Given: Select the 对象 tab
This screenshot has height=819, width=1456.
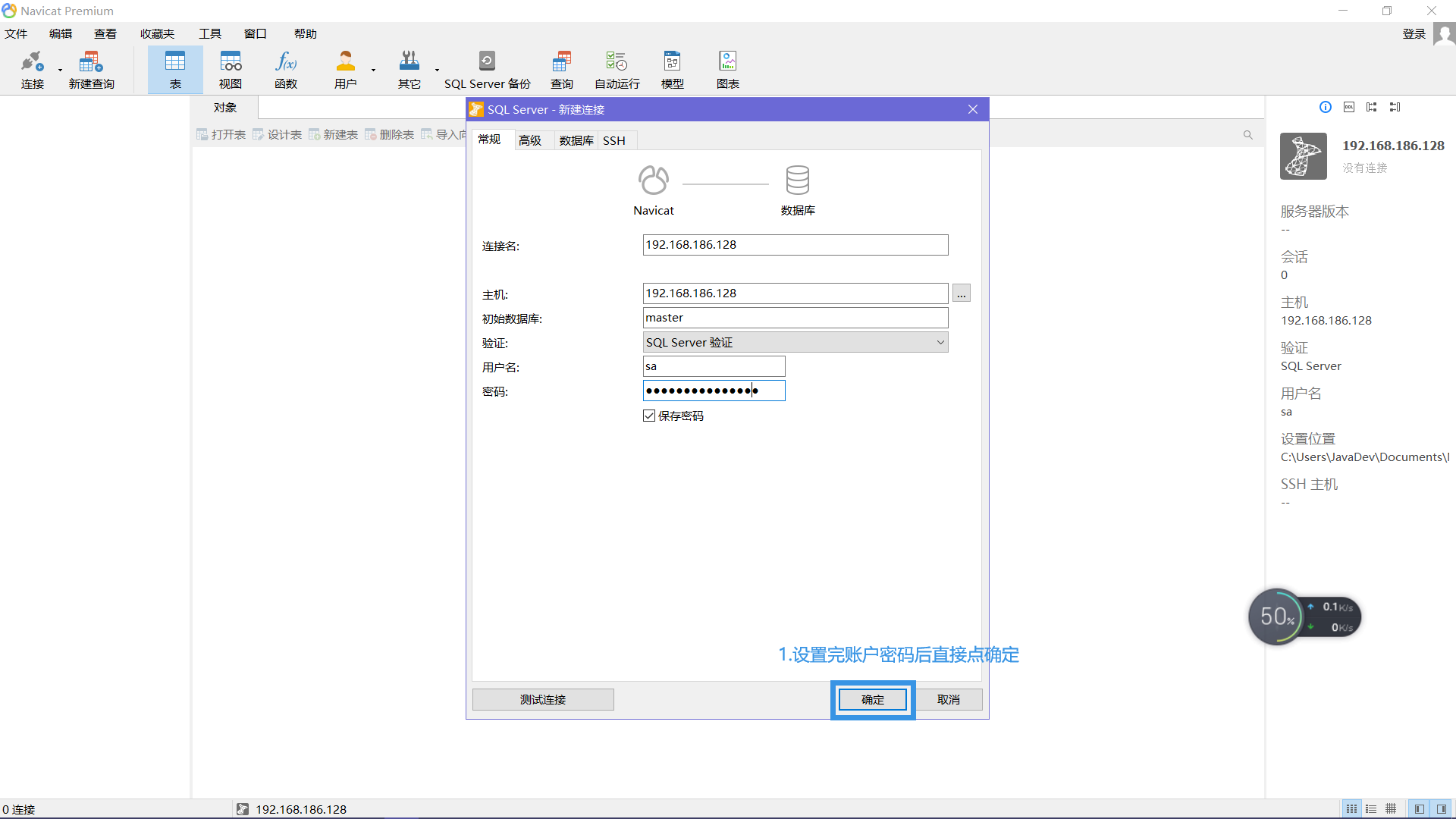Looking at the screenshot, I should click(225, 108).
